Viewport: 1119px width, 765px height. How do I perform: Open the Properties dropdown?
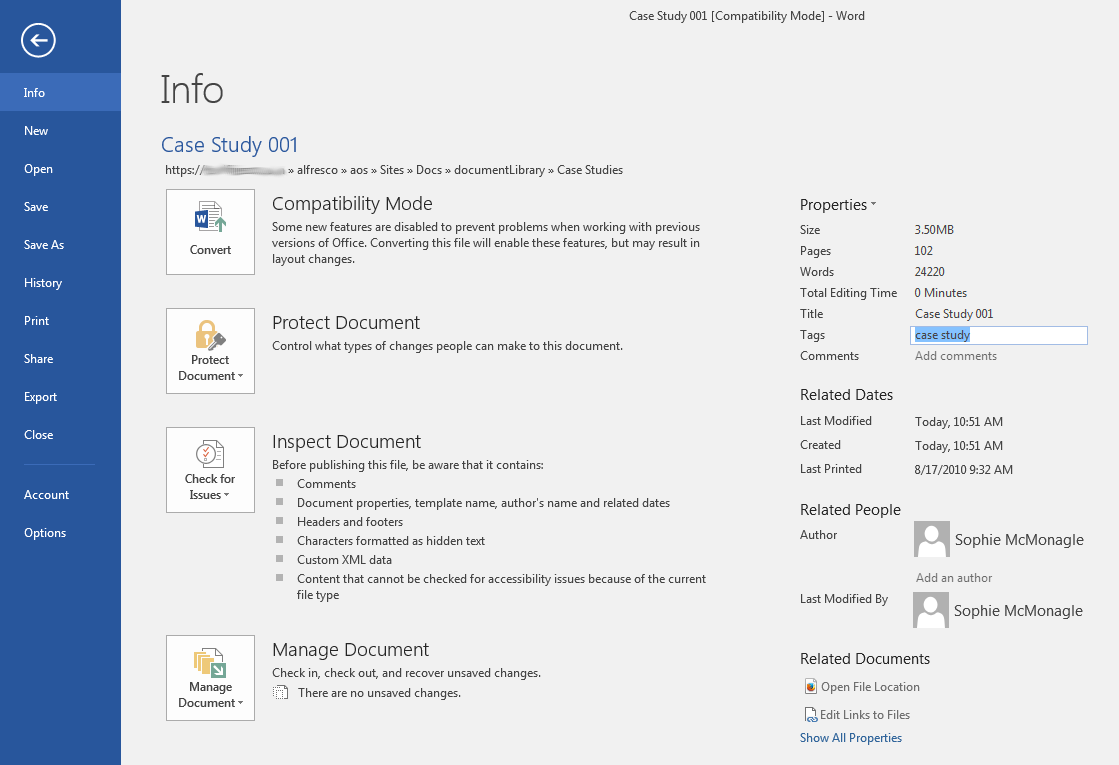(x=838, y=204)
